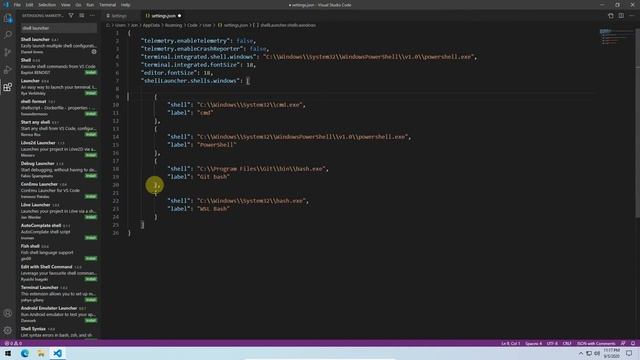Install the ConEmu Launcher extension
The width and height of the screenshot is (640, 360).
[x=91, y=196]
